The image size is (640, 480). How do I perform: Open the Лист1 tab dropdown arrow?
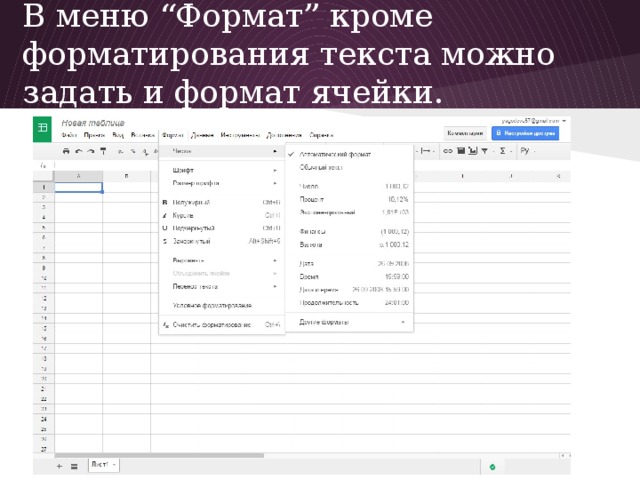click(x=114, y=464)
